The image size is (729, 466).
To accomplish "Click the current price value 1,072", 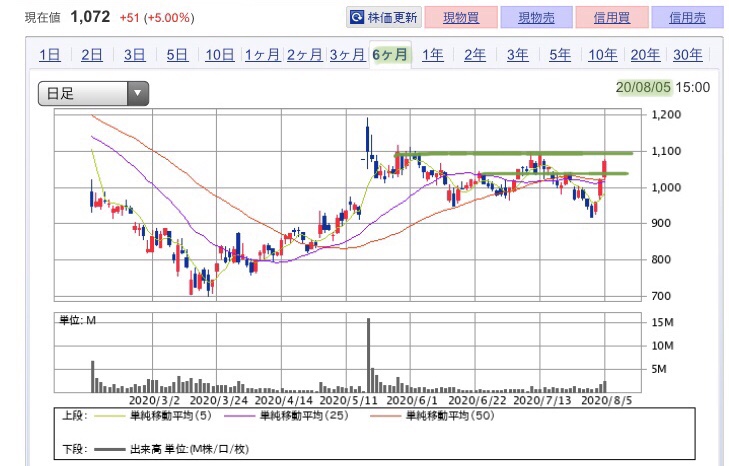I will tap(90, 17).
